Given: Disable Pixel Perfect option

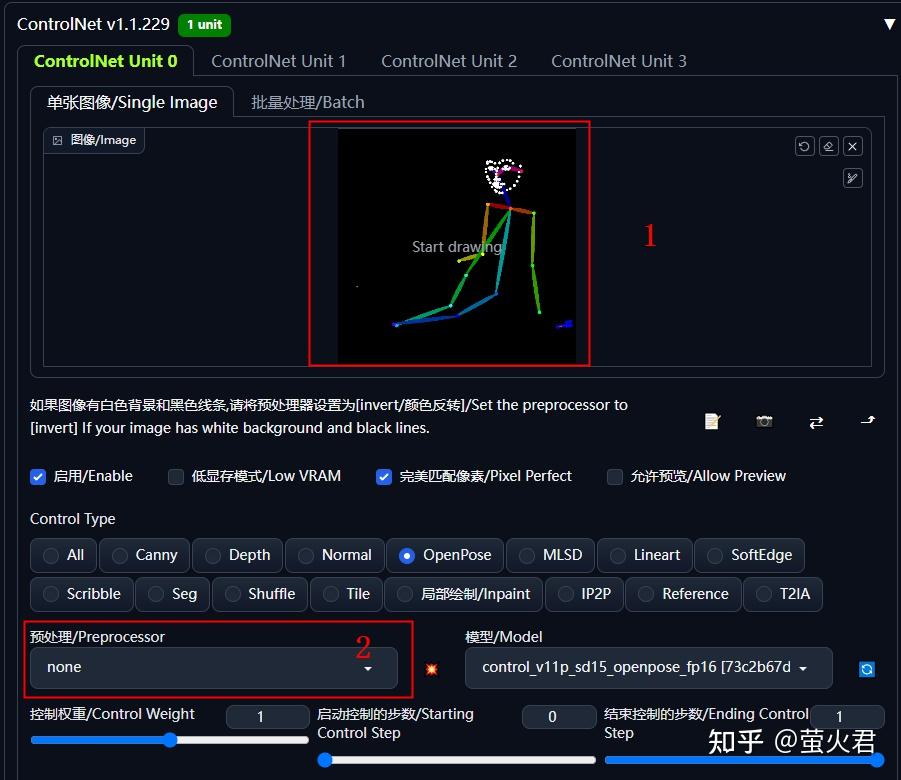Looking at the screenshot, I should 384,477.
